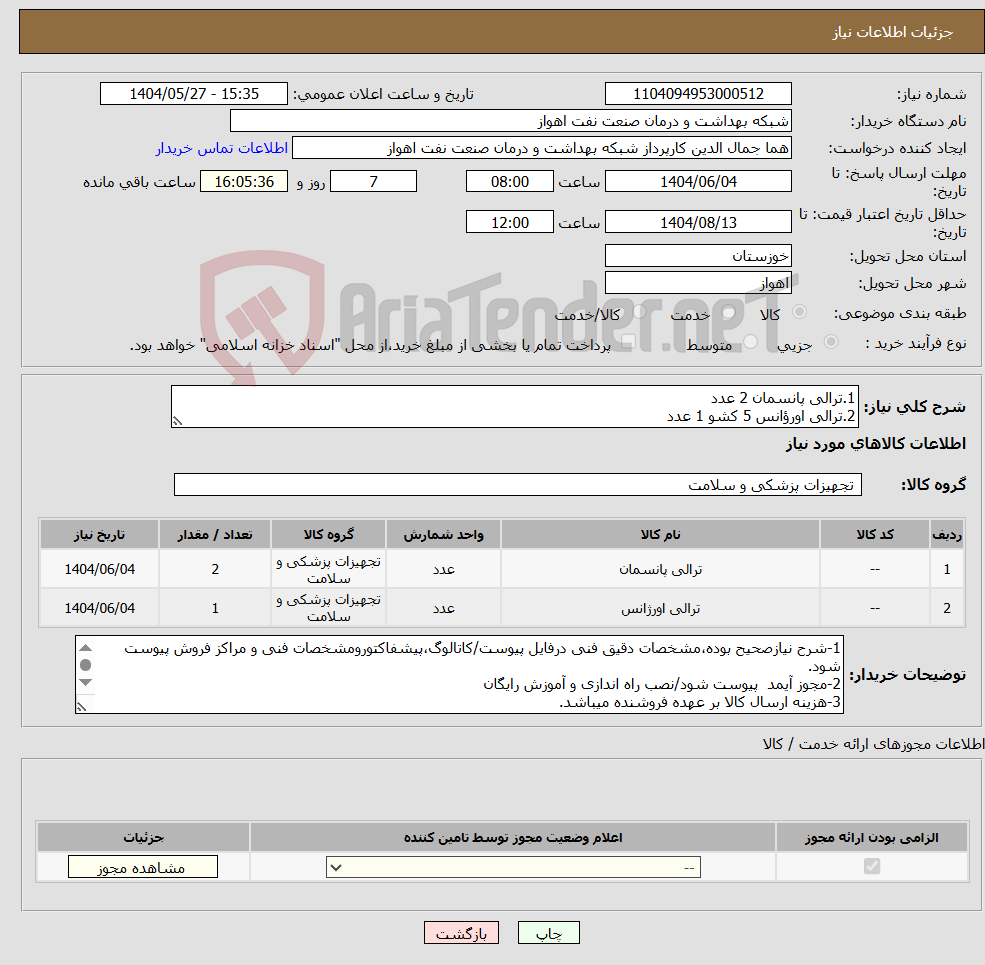
Task: Click the تعداد / مقدار column header
Action: pos(215,534)
